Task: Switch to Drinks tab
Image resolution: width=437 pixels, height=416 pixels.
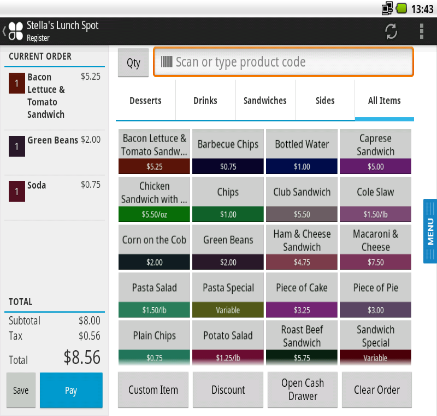Action: (x=205, y=100)
